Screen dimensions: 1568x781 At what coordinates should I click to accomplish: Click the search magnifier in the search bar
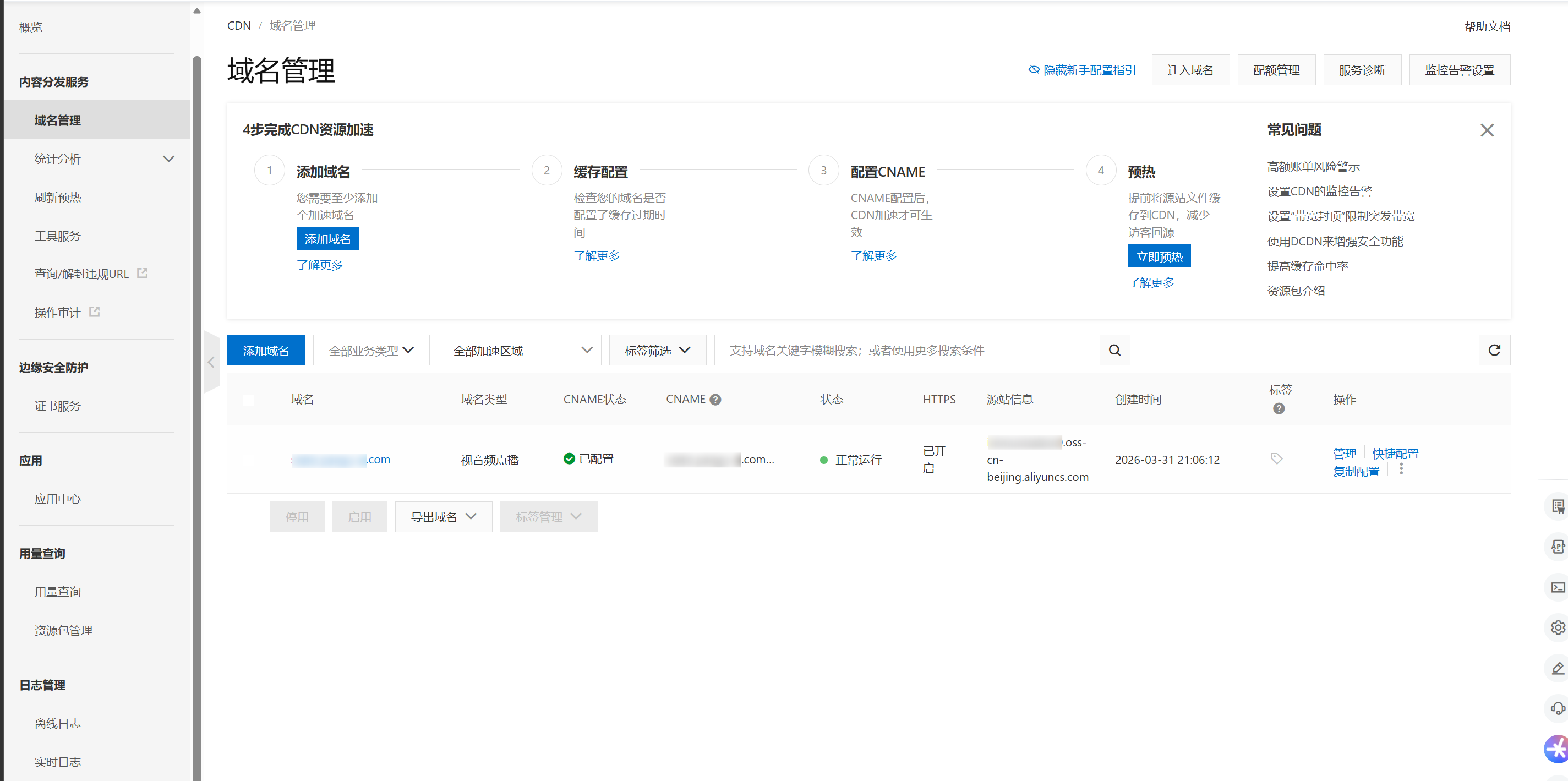click(1114, 350)
